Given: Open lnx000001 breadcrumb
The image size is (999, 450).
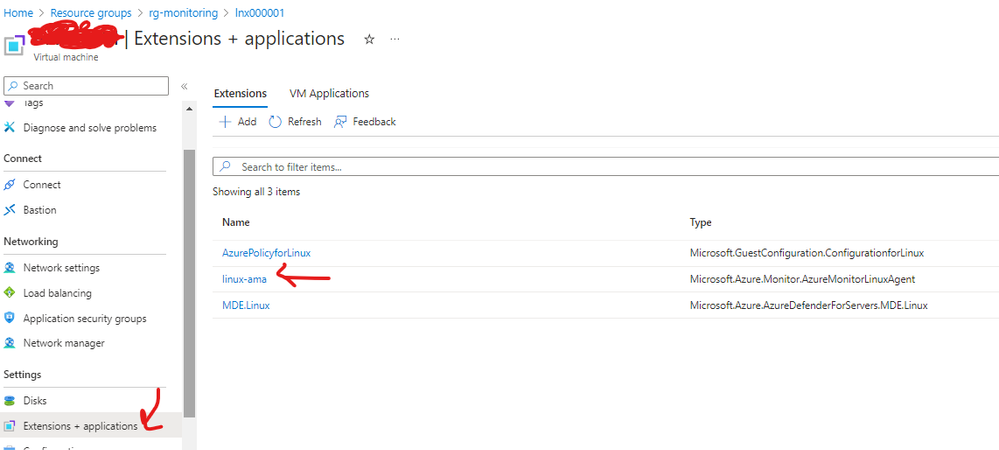Looking at the screenshot, I should point(260,13).
